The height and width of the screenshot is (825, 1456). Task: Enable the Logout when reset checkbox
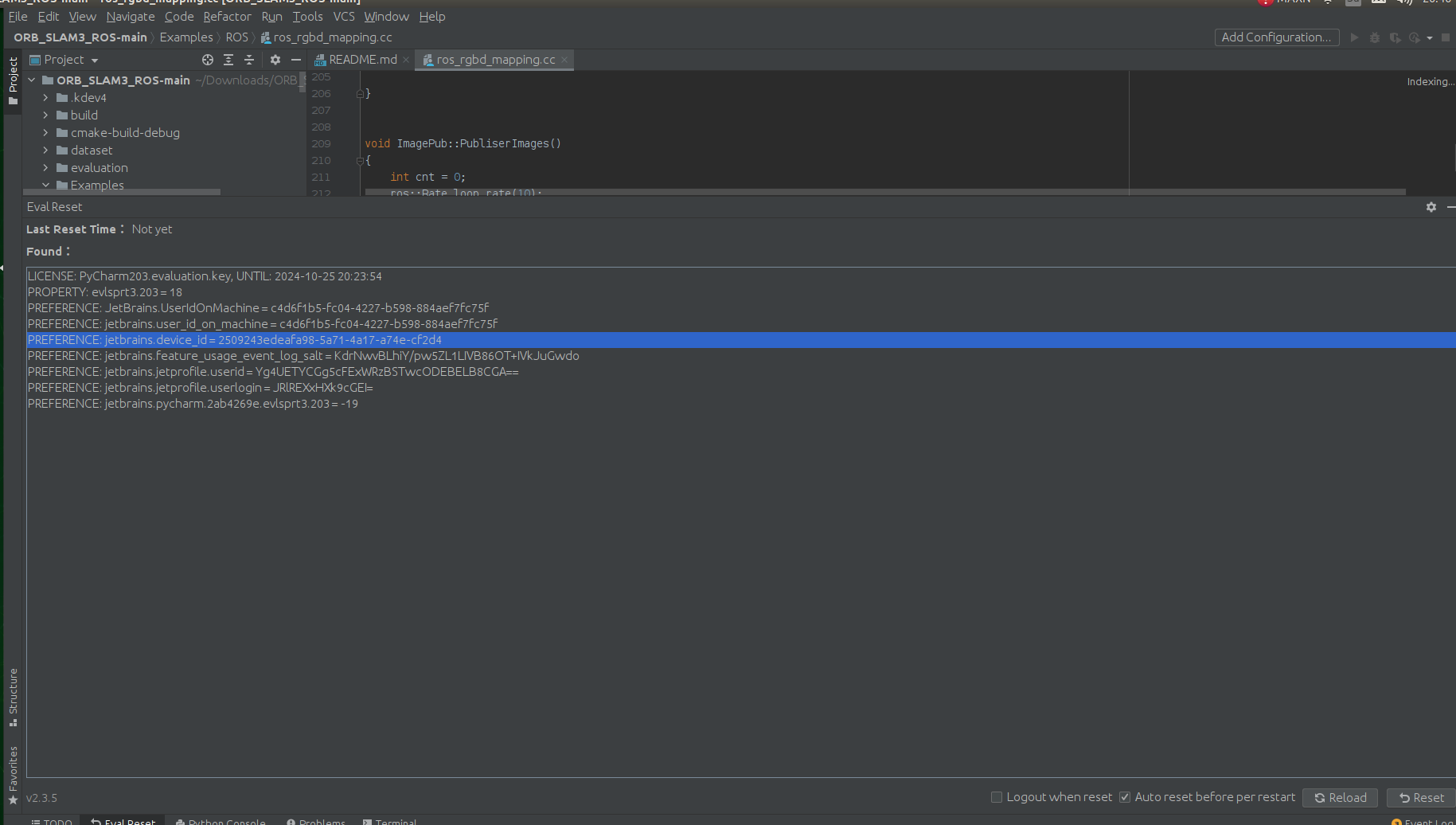click(996, 797)
